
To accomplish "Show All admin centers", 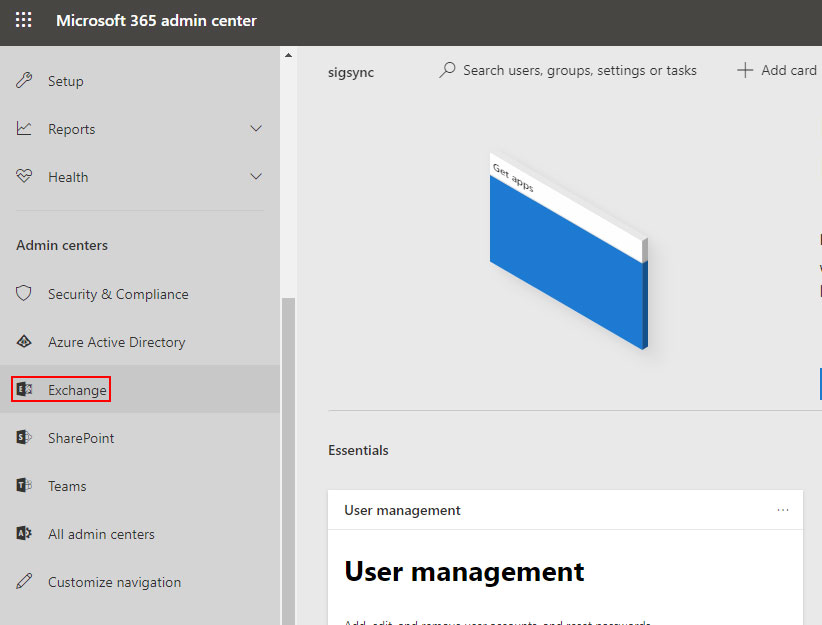I will 140,534.
